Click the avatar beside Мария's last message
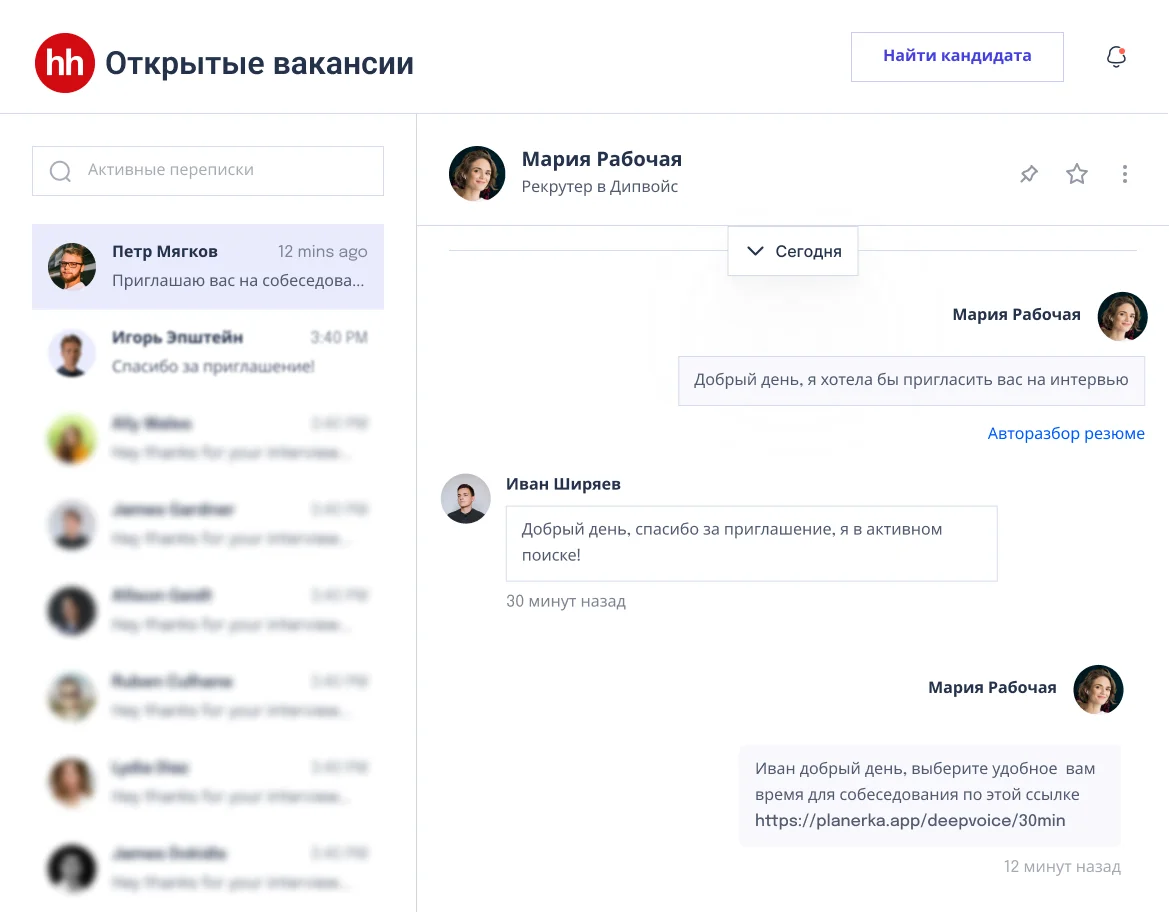Viewport: 1169px width, 920px height. (1098, 689)
